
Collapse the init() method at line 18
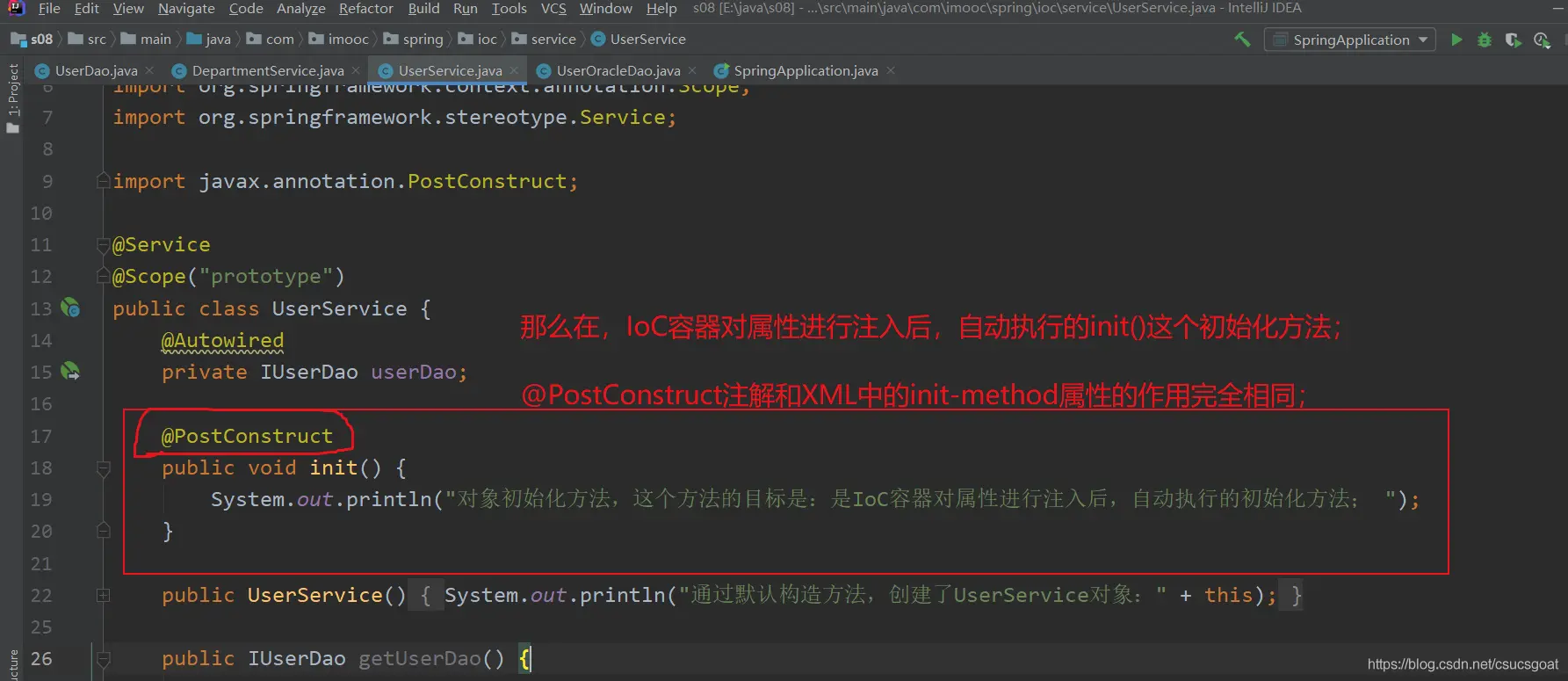[103, 468]
